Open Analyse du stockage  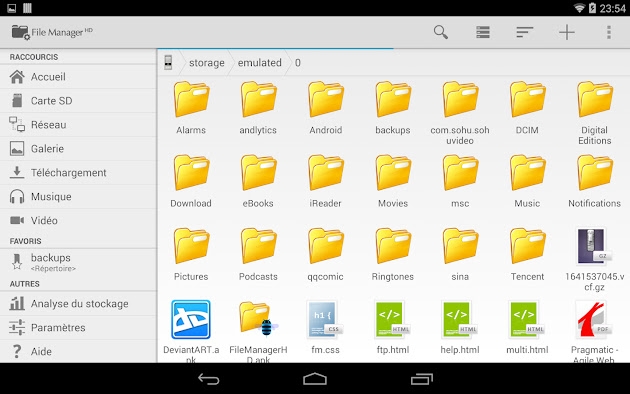click(78, 304)
